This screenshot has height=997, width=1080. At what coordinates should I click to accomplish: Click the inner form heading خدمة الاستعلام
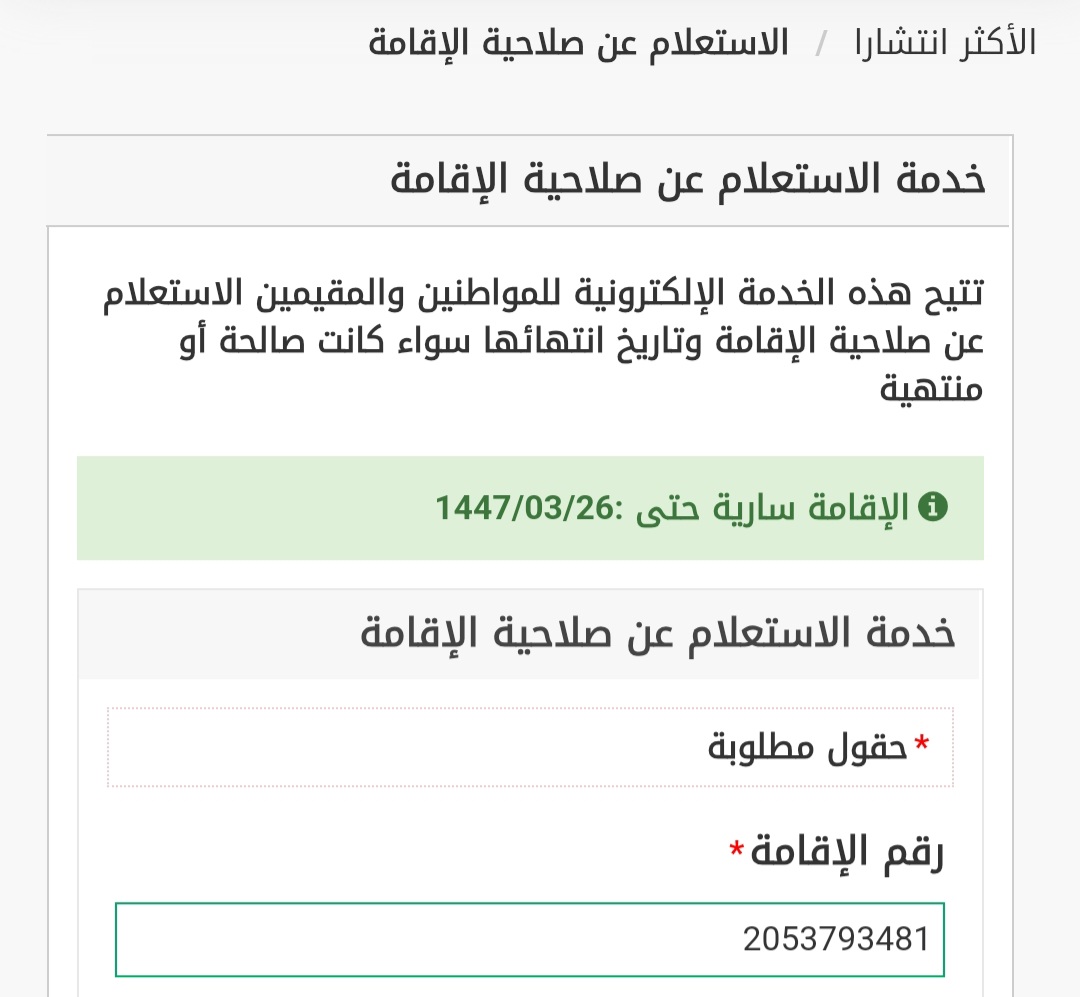pos(658,633)
